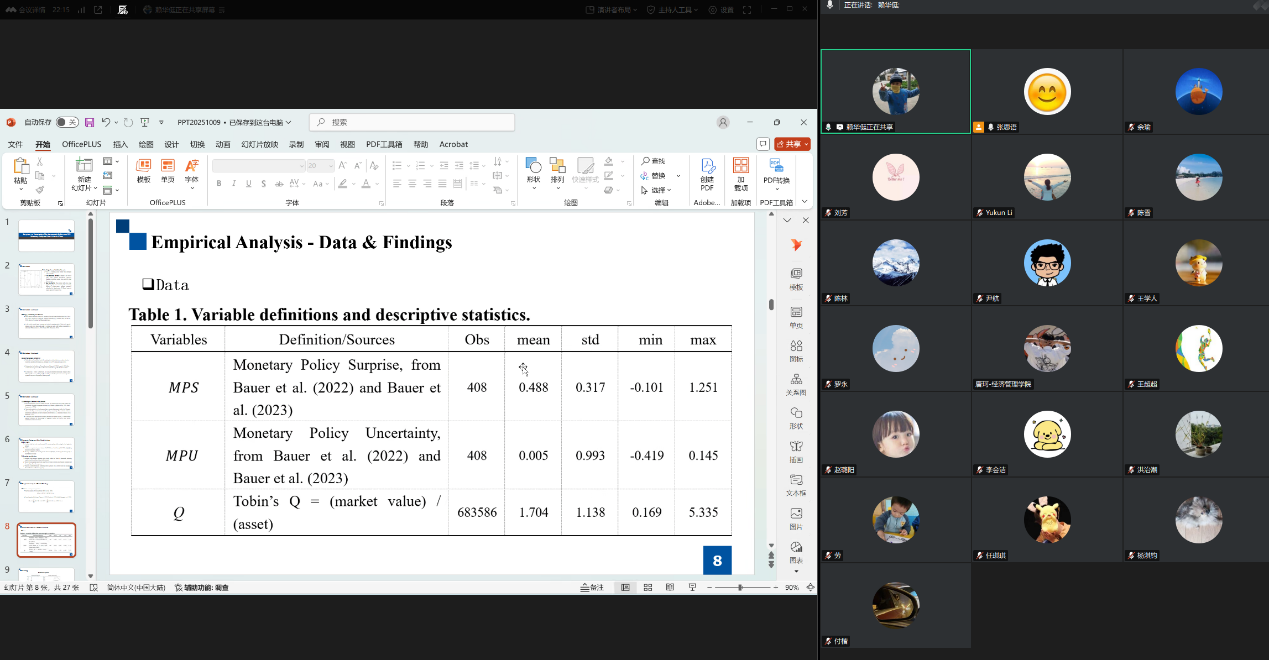1269x660 pixels.
Task: Switch to Slide Sorter view icon
Action: (x=648, y=588)
